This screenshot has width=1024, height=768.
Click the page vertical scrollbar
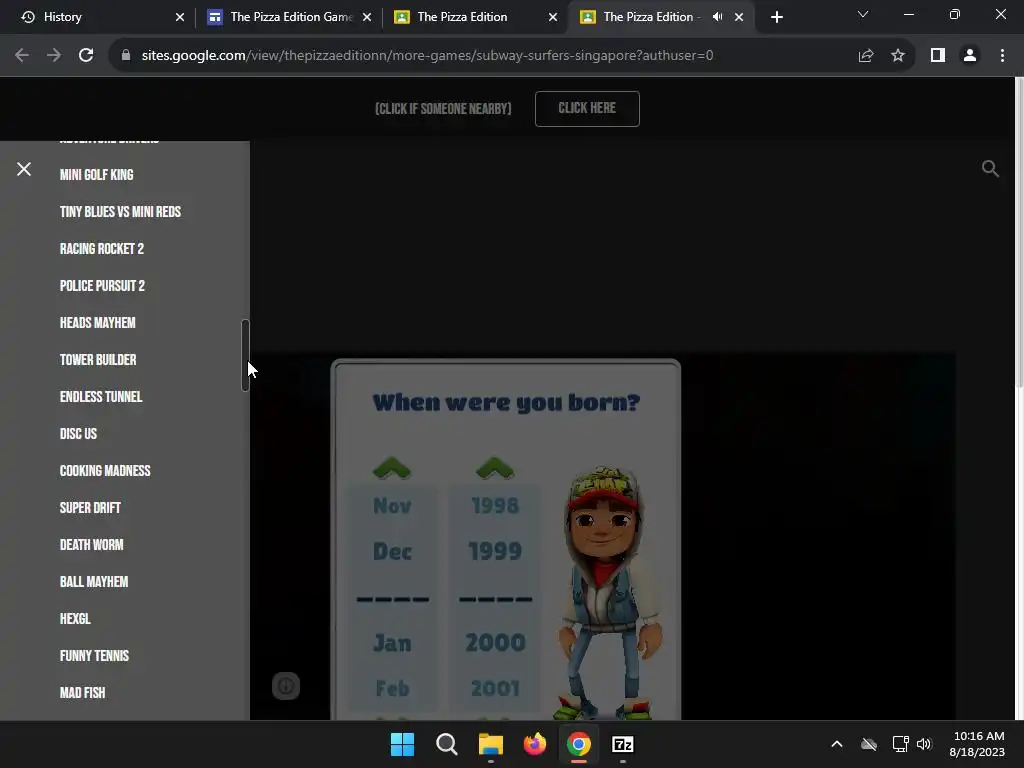[x=1019, y=232]
